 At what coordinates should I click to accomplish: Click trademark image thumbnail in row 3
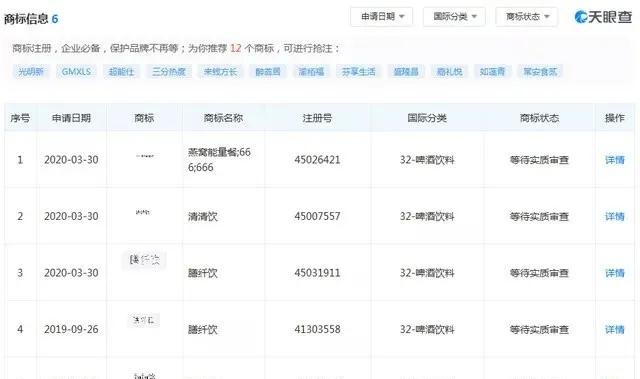[x=144, y=260]
